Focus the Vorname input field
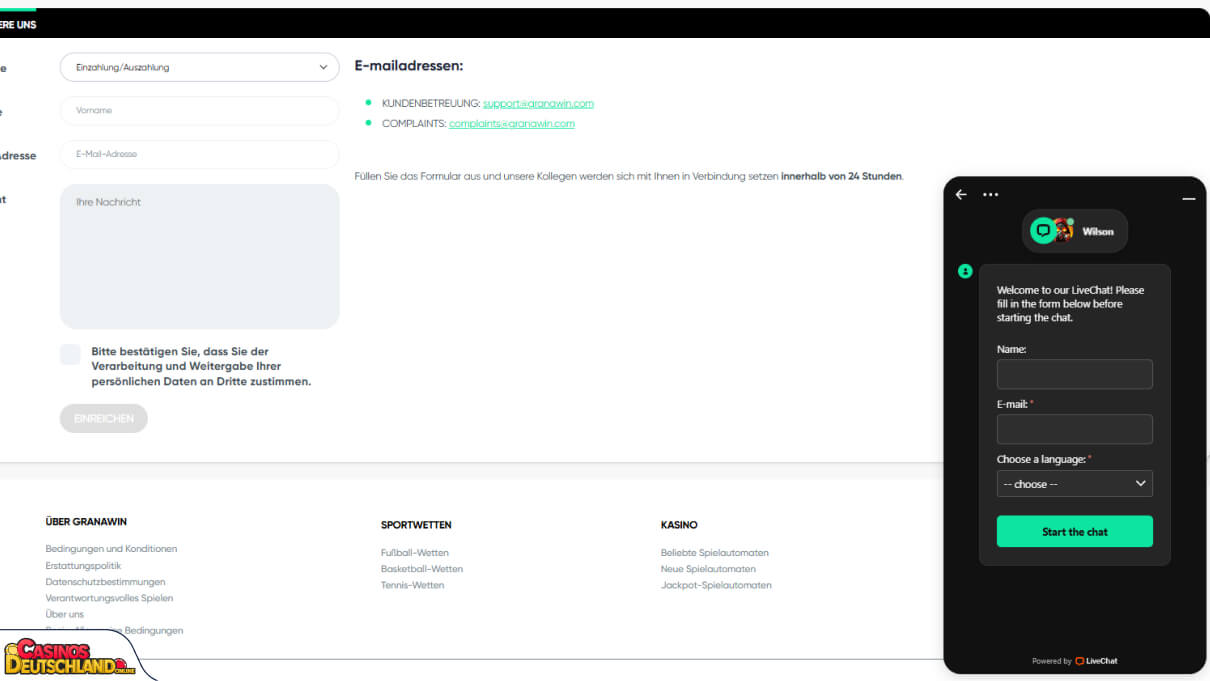Image resolution: width=1210 pixels, height=681 pixels. click(200, 111)
